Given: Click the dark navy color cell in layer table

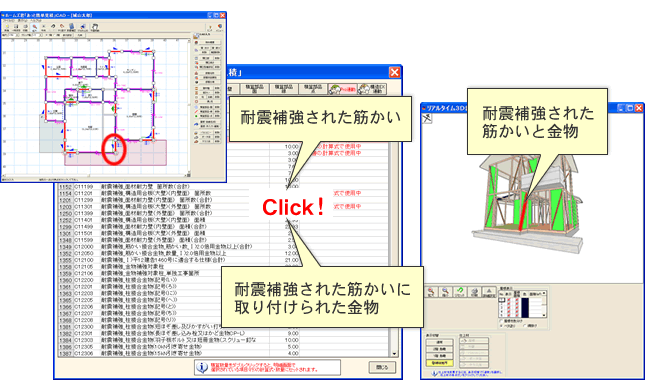Looking at the screenshot, I should pyautogui.click(x=525, y=307).
